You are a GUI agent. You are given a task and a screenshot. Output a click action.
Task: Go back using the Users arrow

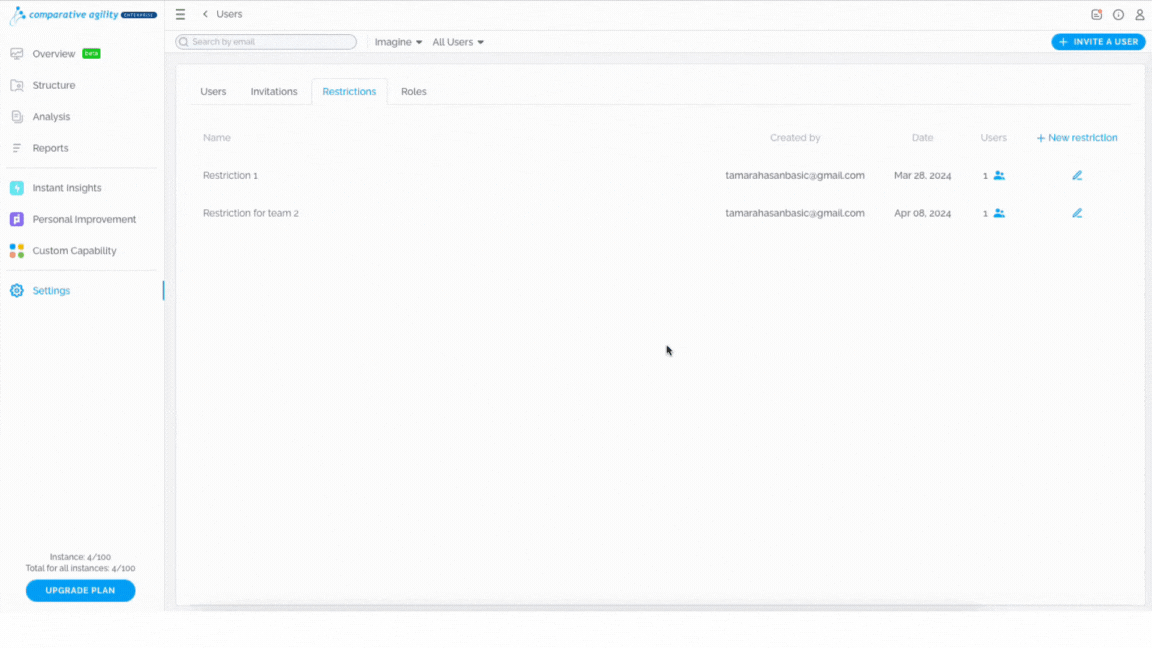(206, 14)
